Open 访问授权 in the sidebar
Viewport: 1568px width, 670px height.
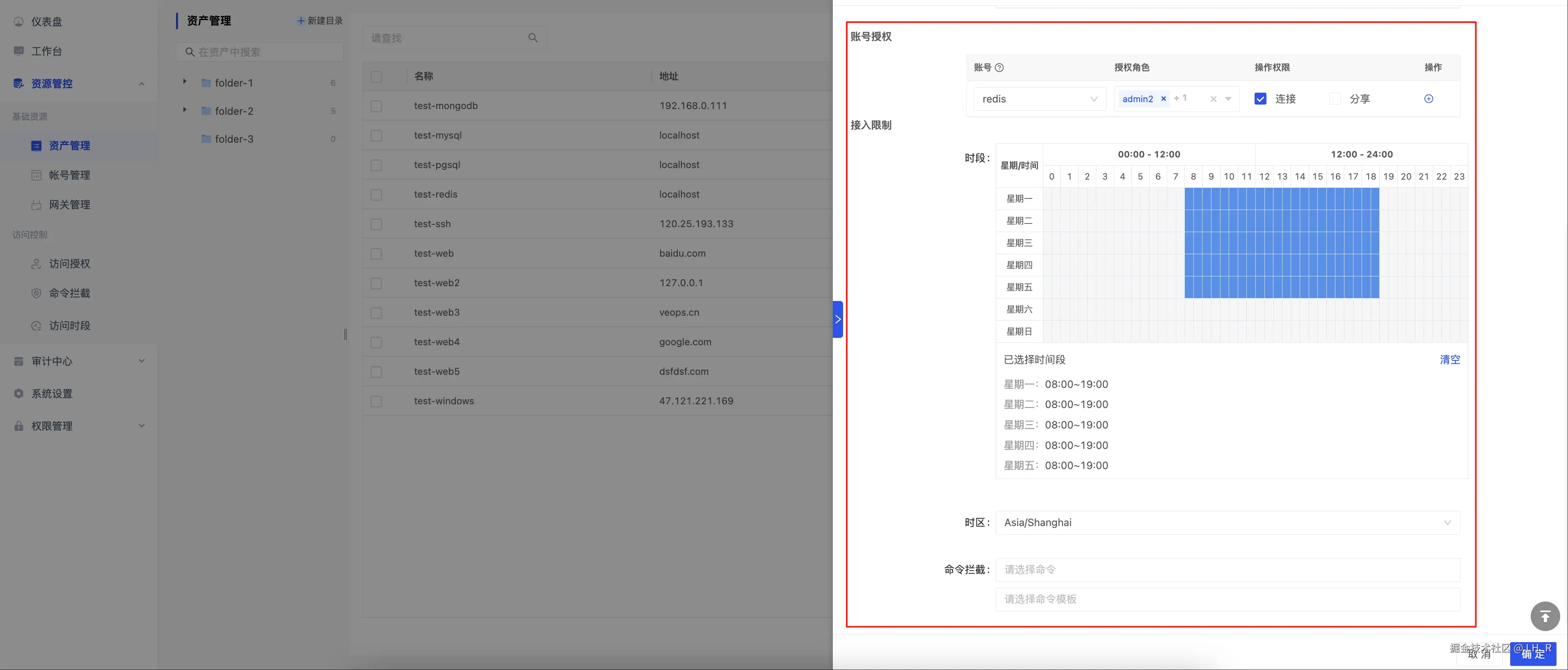click(69, 264)
